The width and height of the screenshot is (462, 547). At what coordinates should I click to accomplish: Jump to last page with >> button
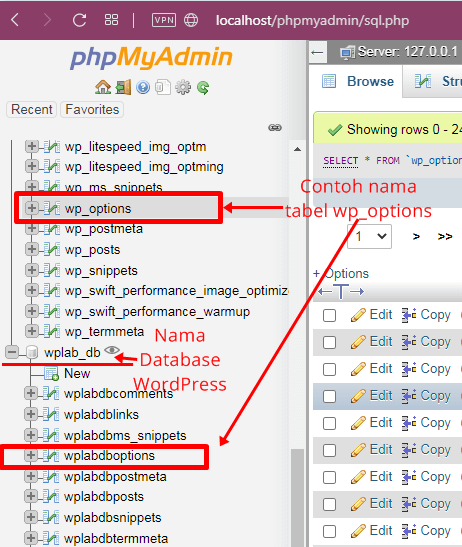tap(445, 237)
